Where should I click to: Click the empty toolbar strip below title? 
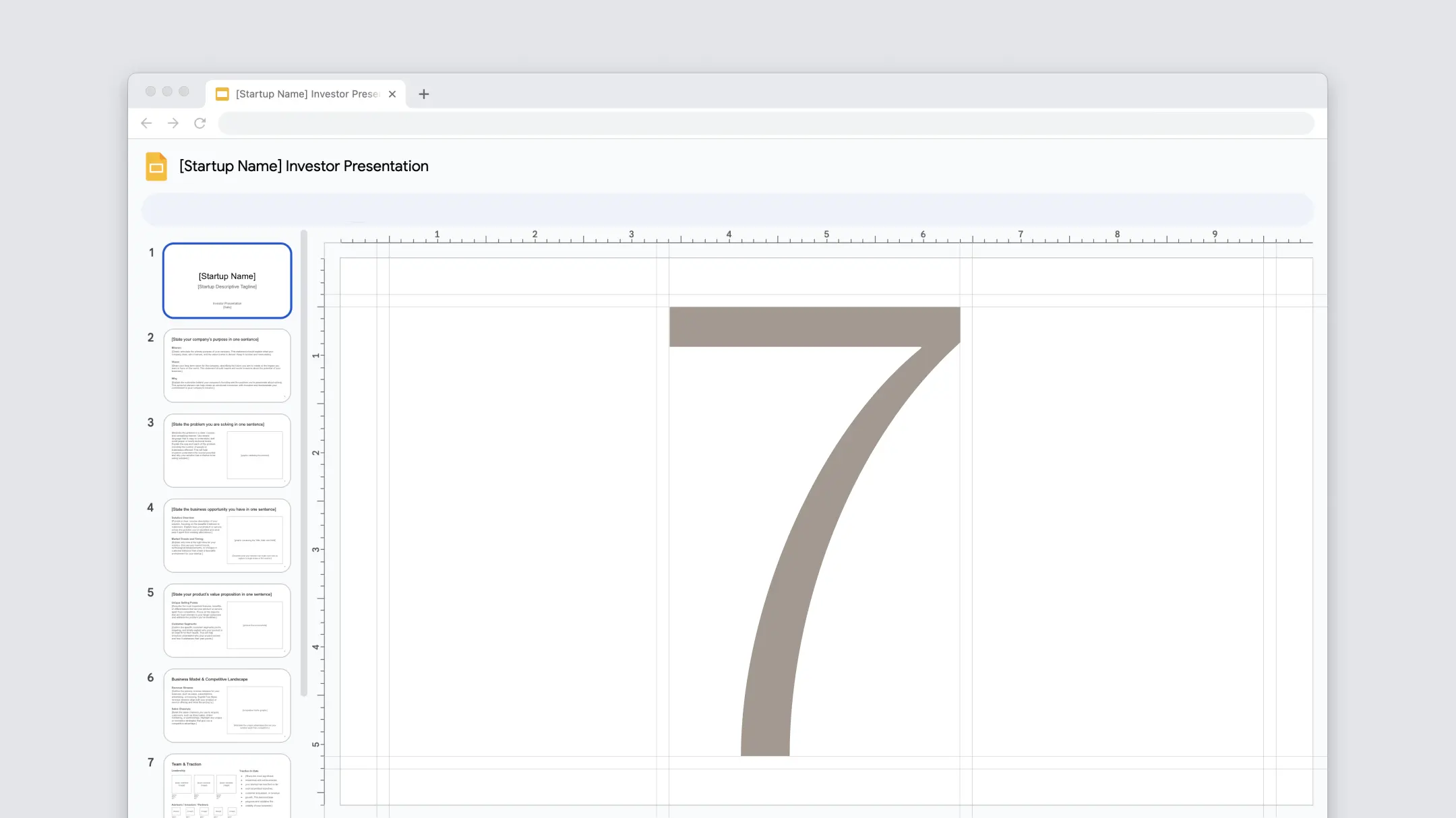[x=727, y=209]
